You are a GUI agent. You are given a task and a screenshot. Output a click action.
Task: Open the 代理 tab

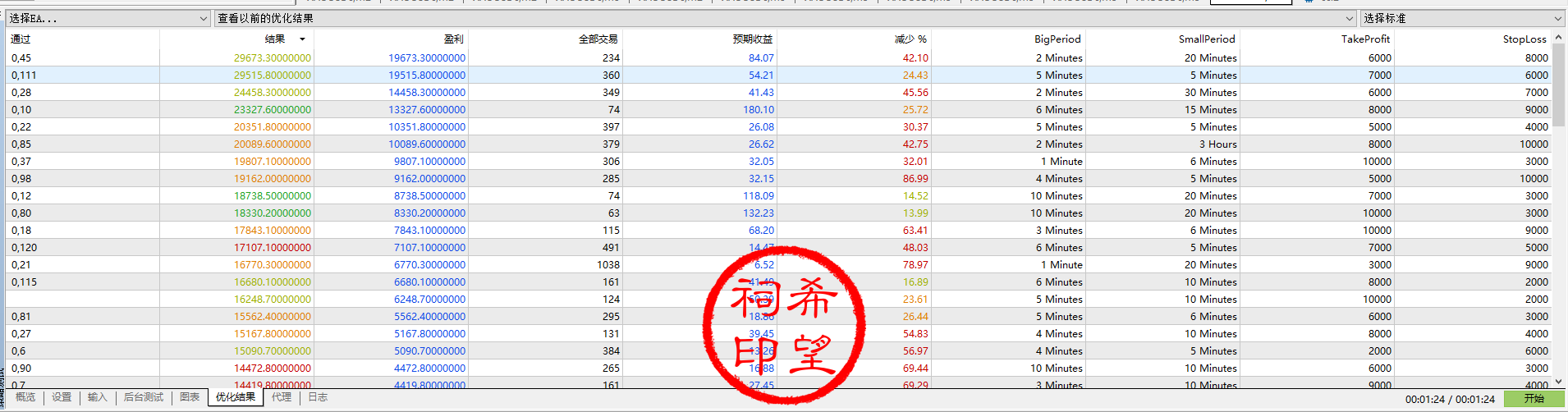[282, 397]
